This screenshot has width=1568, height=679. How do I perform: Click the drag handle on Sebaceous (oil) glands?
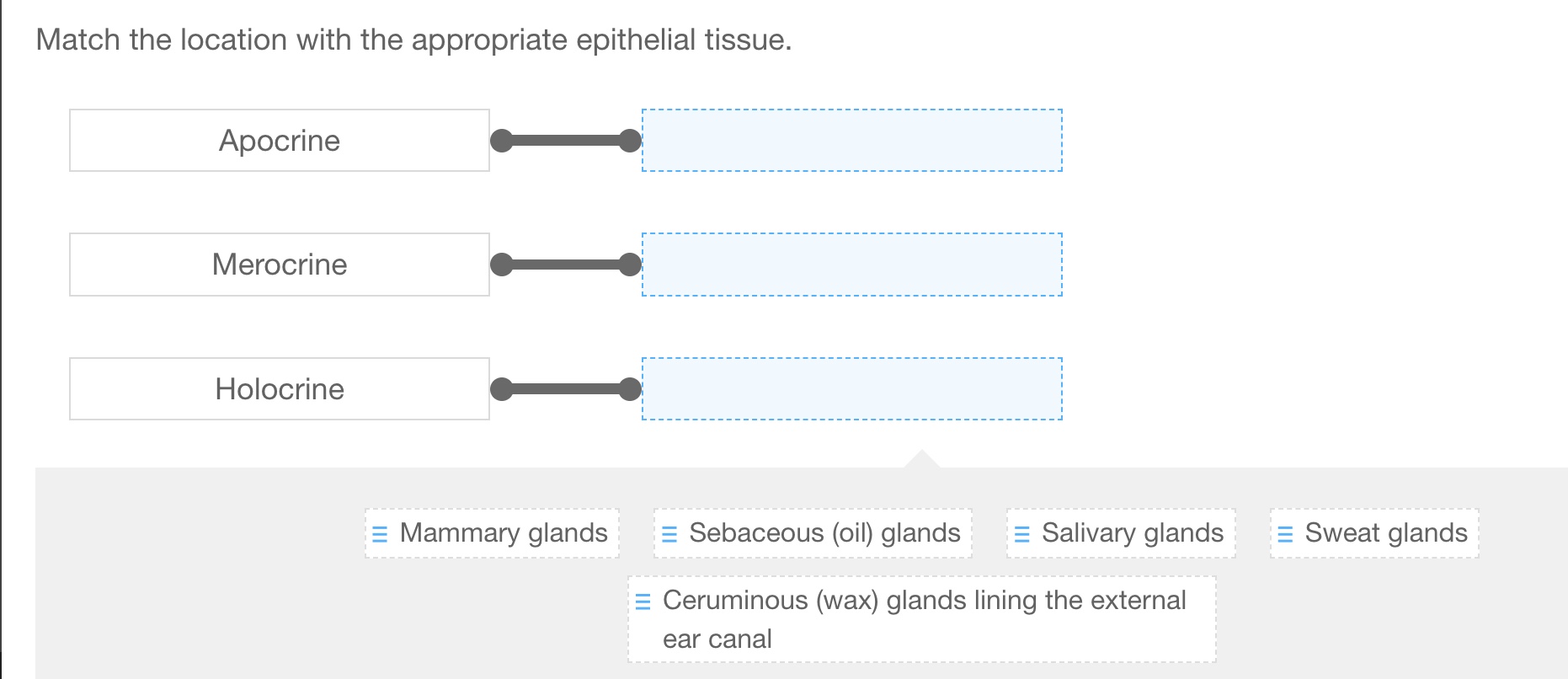tap(669, 533)
